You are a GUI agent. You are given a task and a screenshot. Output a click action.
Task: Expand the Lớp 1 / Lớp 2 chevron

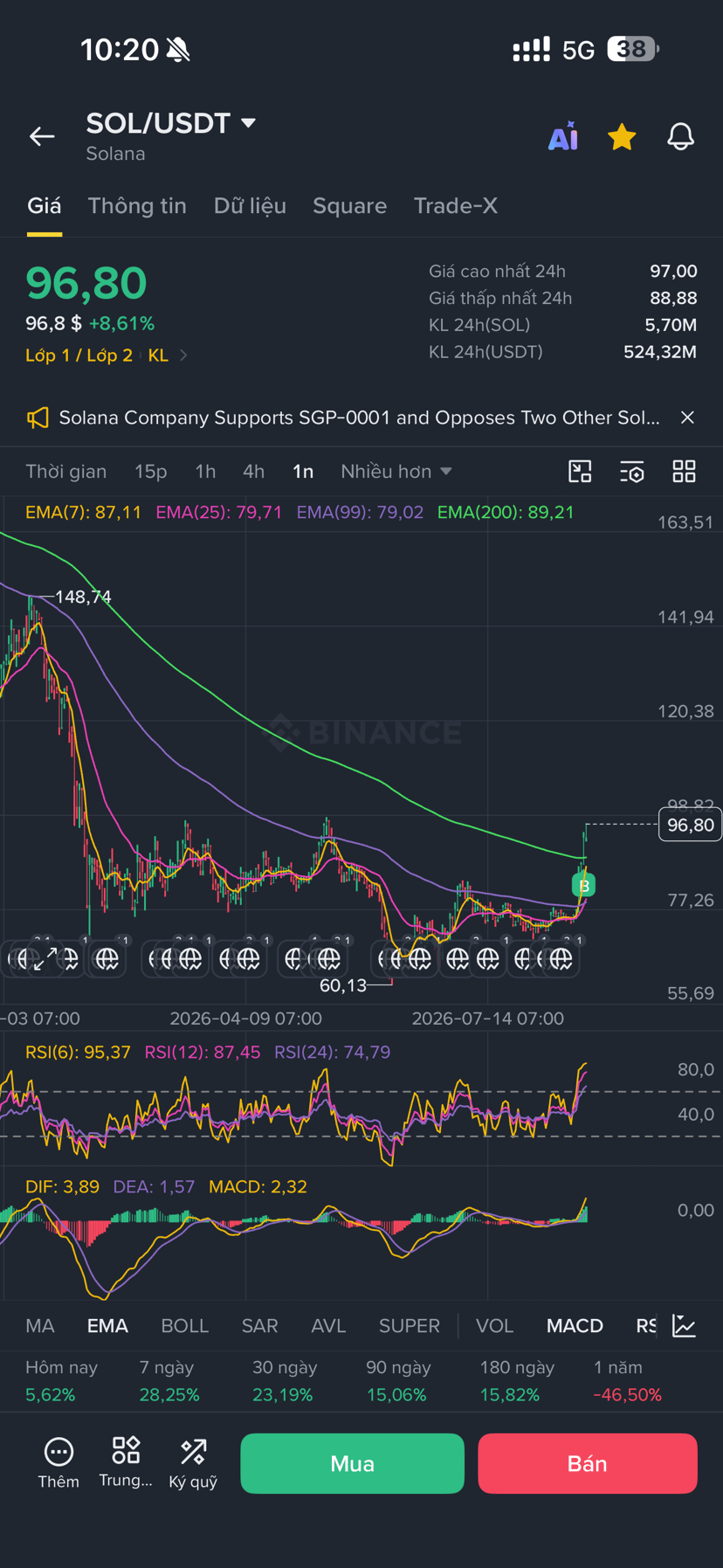183,356
